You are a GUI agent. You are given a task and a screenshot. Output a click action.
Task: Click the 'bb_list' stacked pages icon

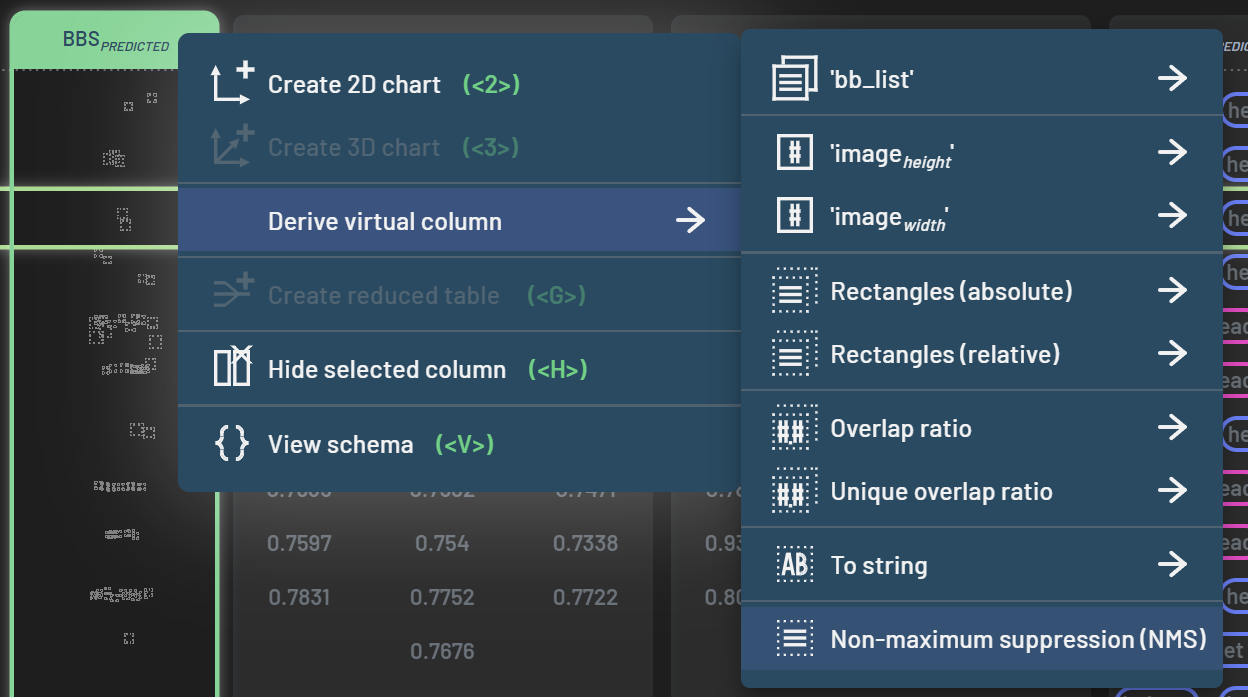(795, 79)
